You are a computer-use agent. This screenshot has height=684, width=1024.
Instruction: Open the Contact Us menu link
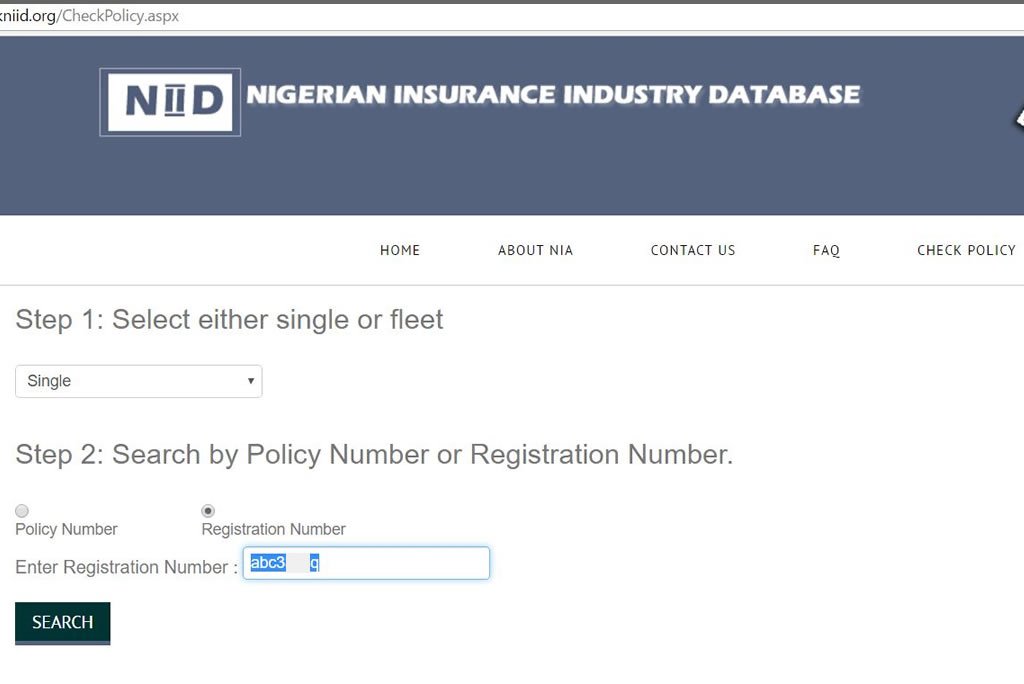(x=693, y=250)
